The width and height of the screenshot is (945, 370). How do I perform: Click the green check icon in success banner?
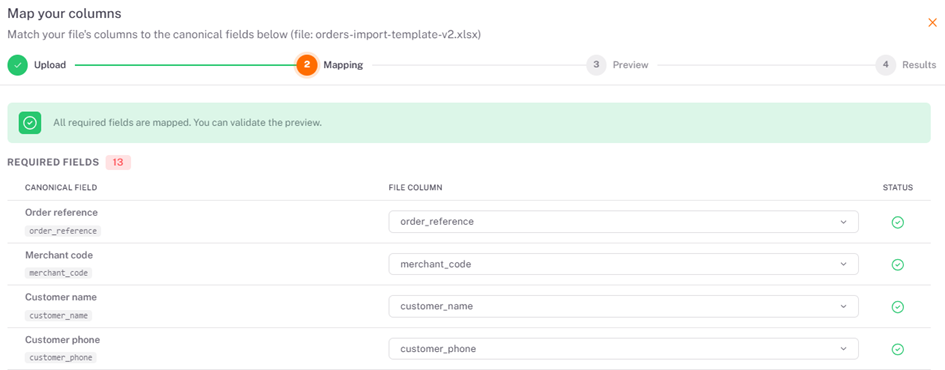(30, 123)
